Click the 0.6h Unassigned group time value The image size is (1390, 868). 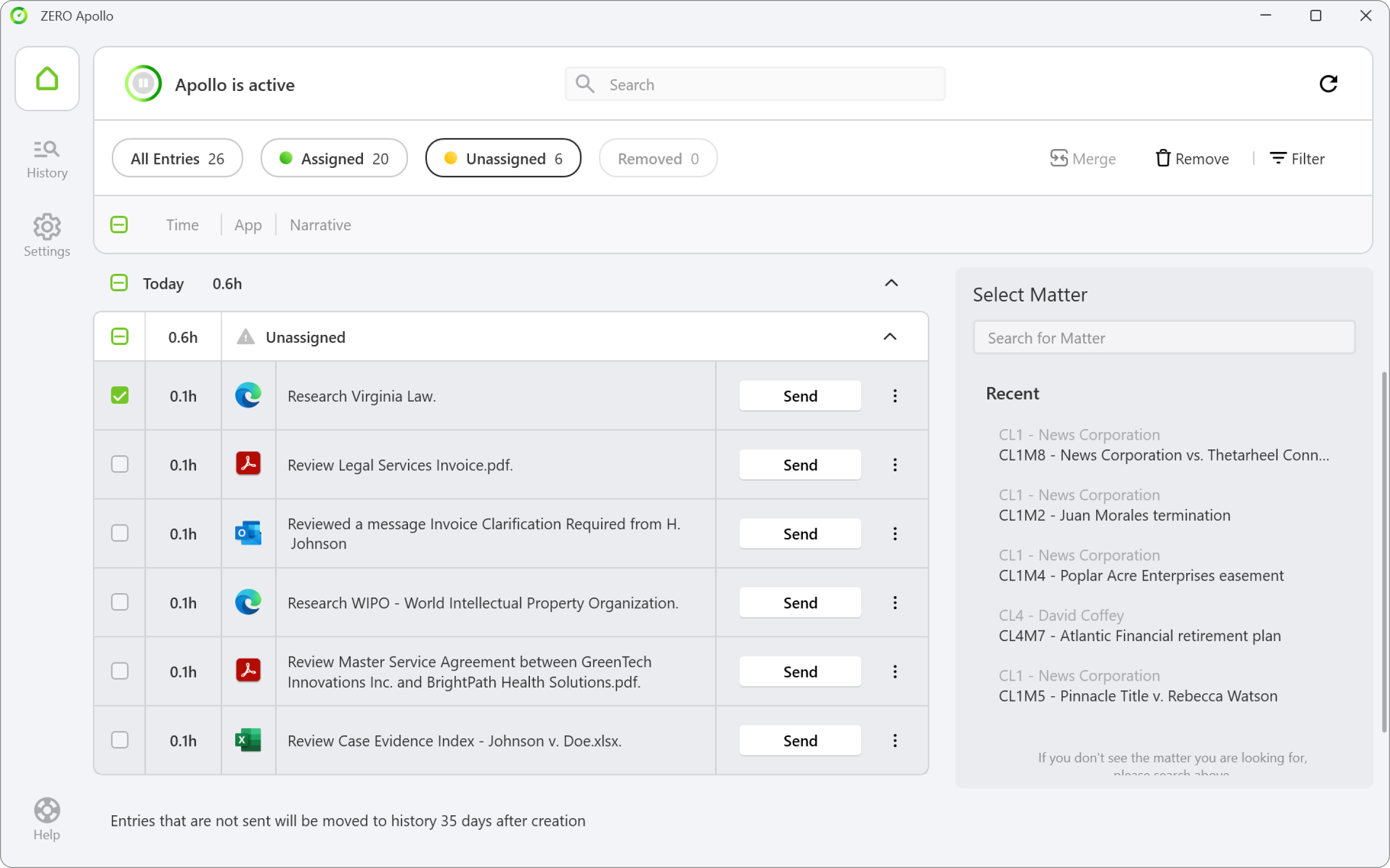(182, 337)
